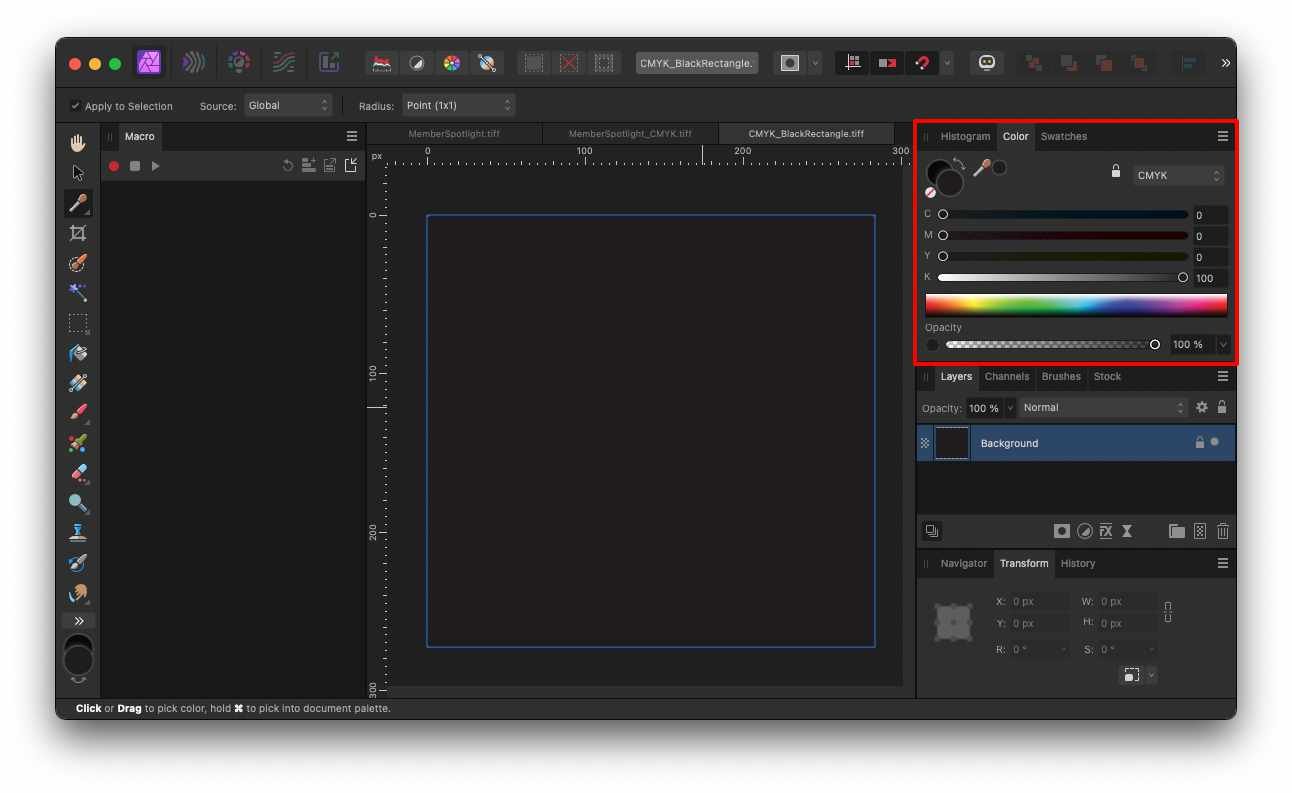The height and width of the screenshot is (793, 1292).
Task: Expand more tools chevron in Tools panel
Action: click(x=78, y=621)
